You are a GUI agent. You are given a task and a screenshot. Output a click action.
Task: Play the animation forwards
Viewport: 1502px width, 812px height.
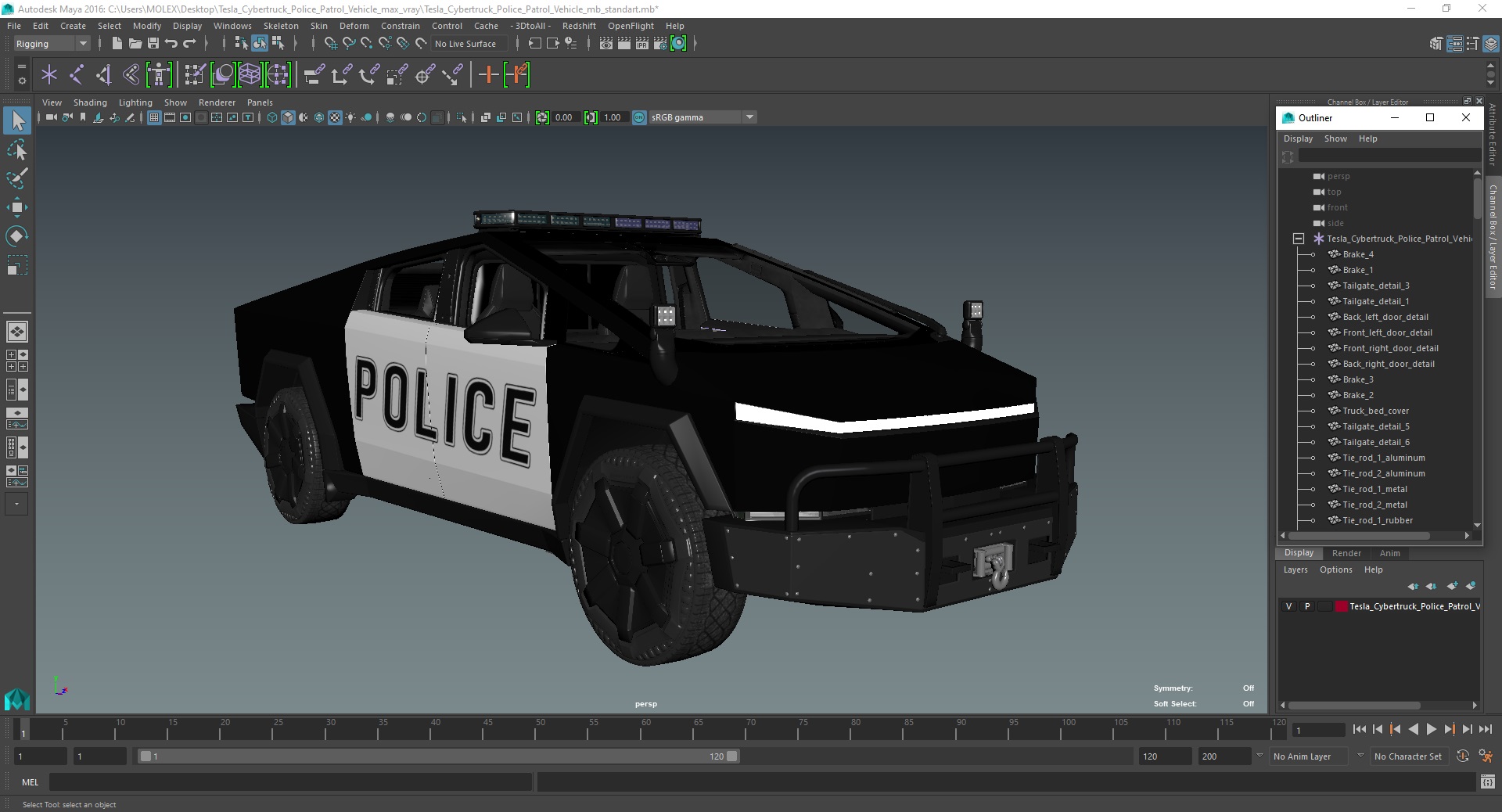point(1431,729)
